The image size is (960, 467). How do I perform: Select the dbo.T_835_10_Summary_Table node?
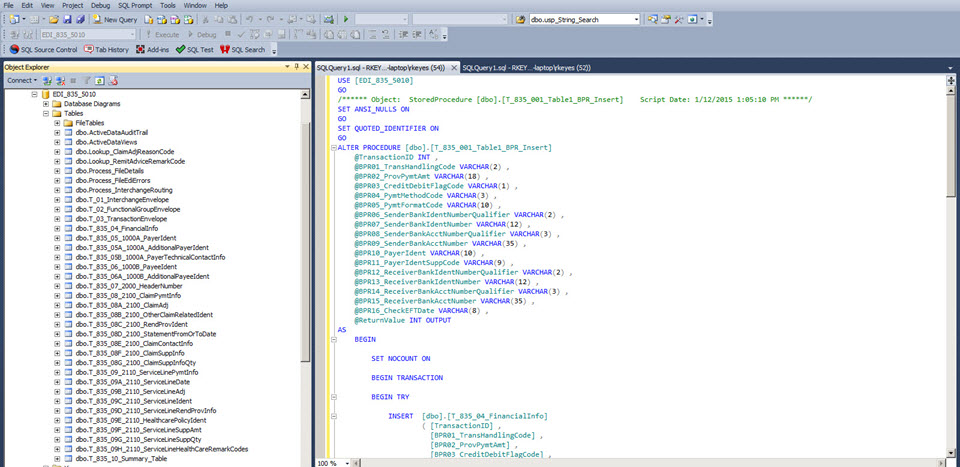[121, 456]
